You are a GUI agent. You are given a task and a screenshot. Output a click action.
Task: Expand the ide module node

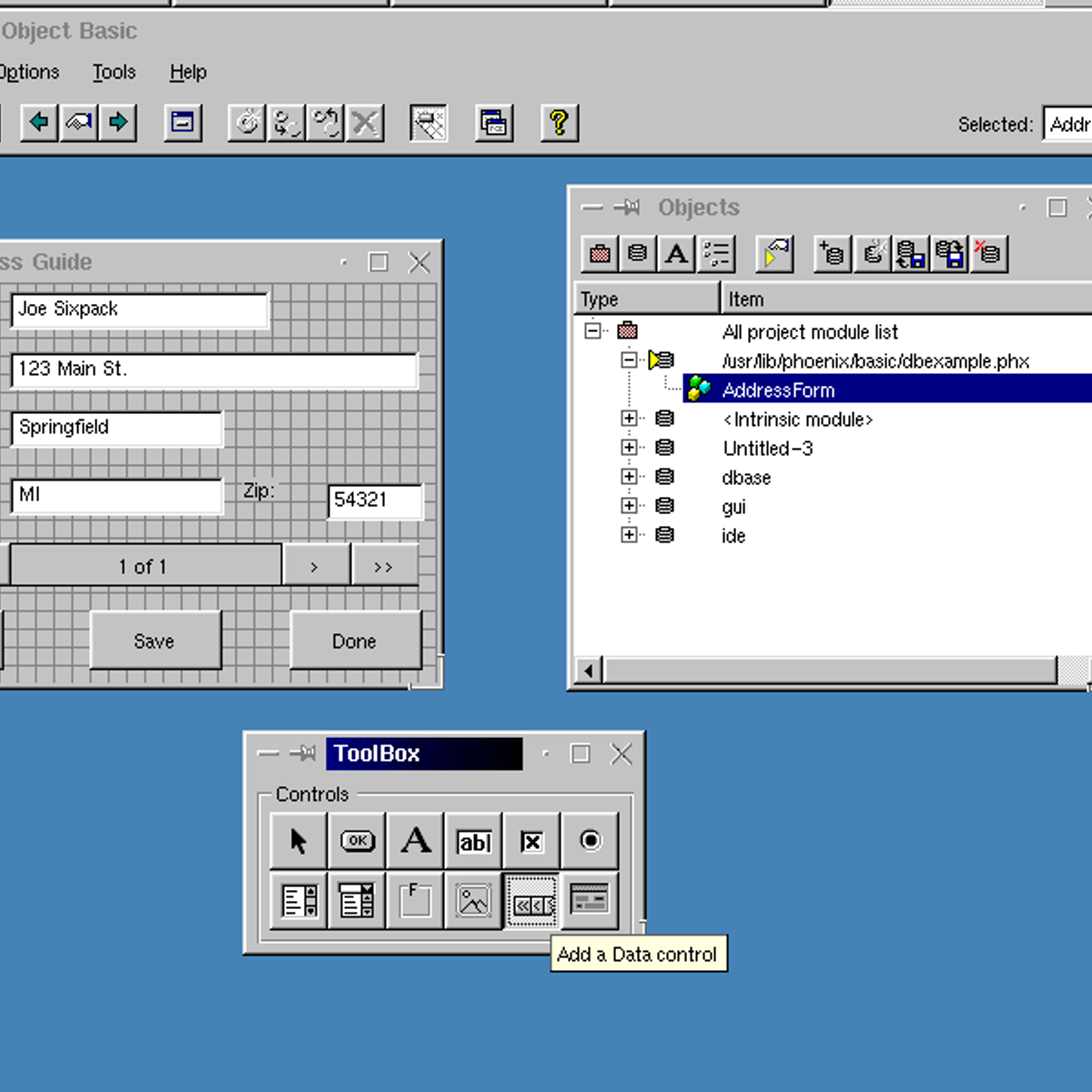[x=629, y=534]
